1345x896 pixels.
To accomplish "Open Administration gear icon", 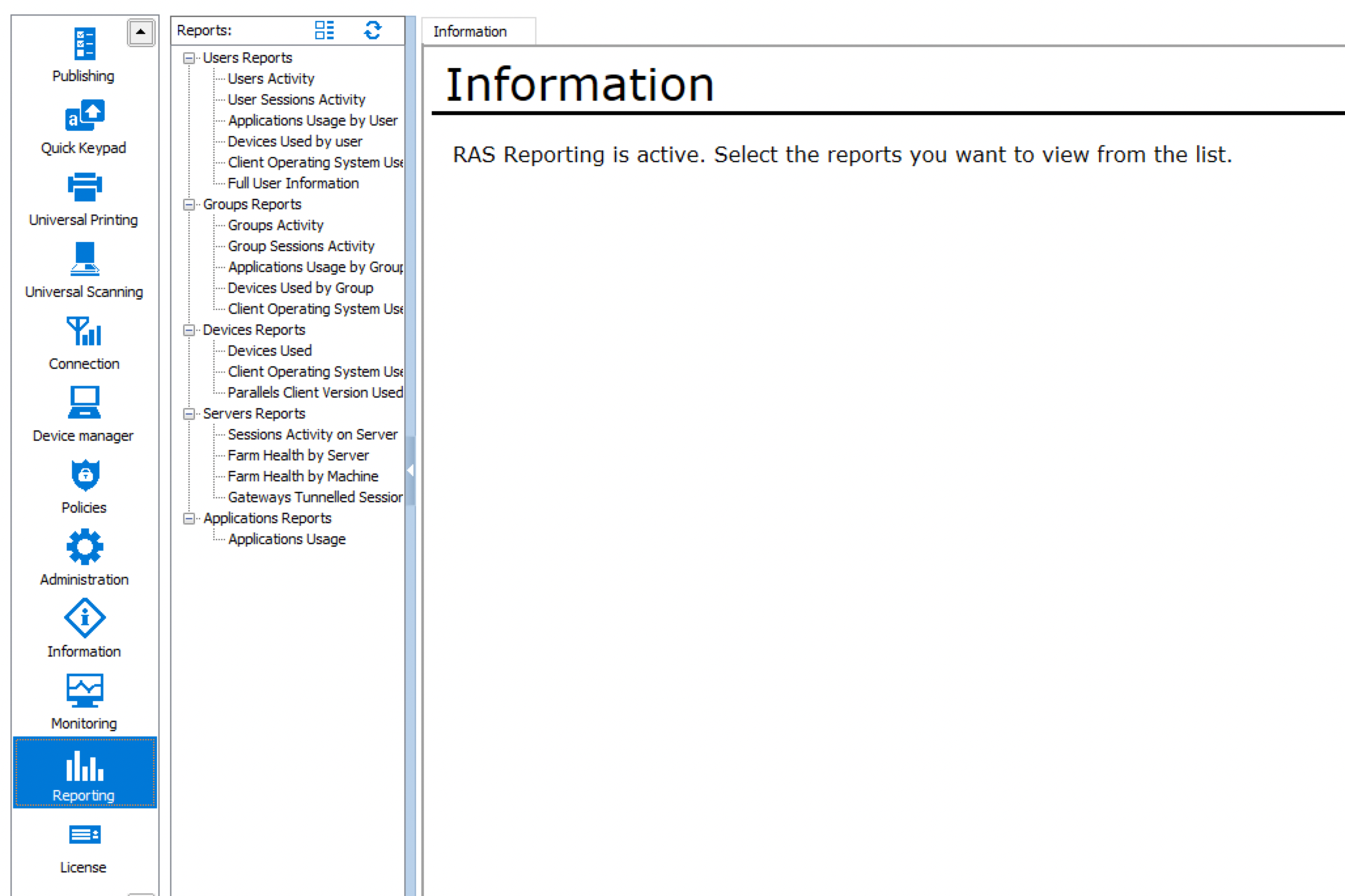I will (x=84, y=547).
